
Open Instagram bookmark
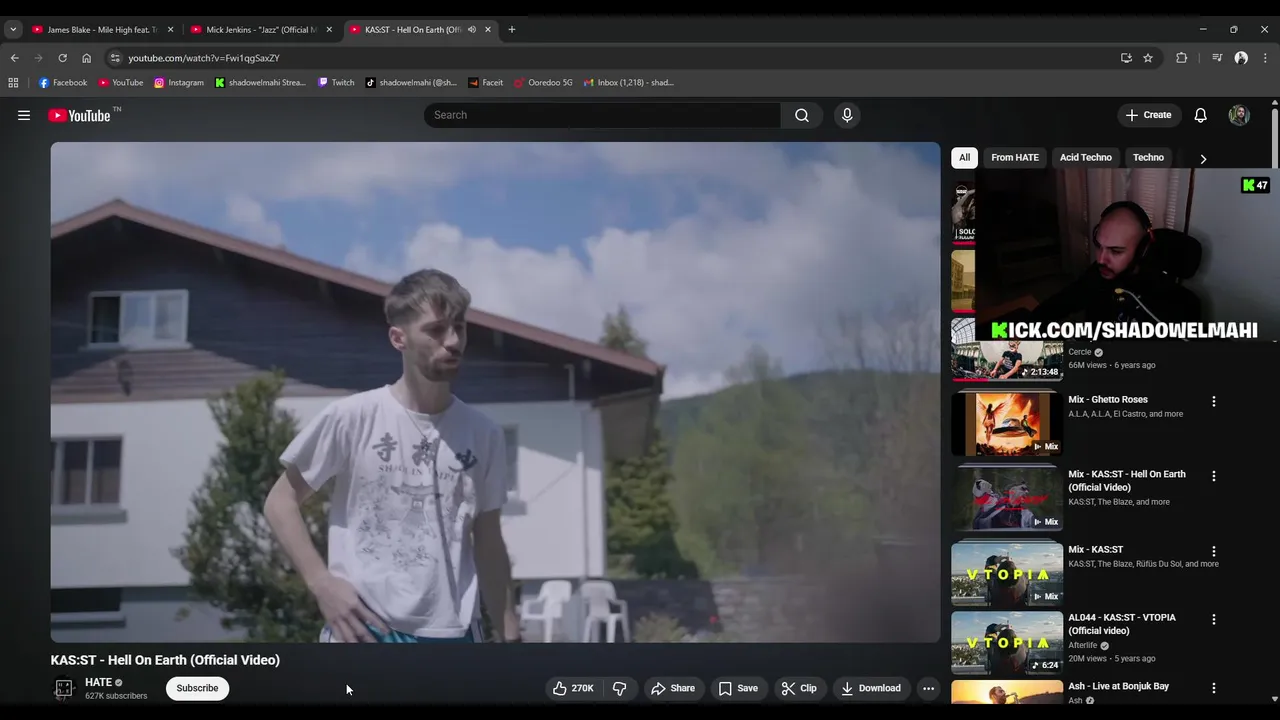click(179, 83)
